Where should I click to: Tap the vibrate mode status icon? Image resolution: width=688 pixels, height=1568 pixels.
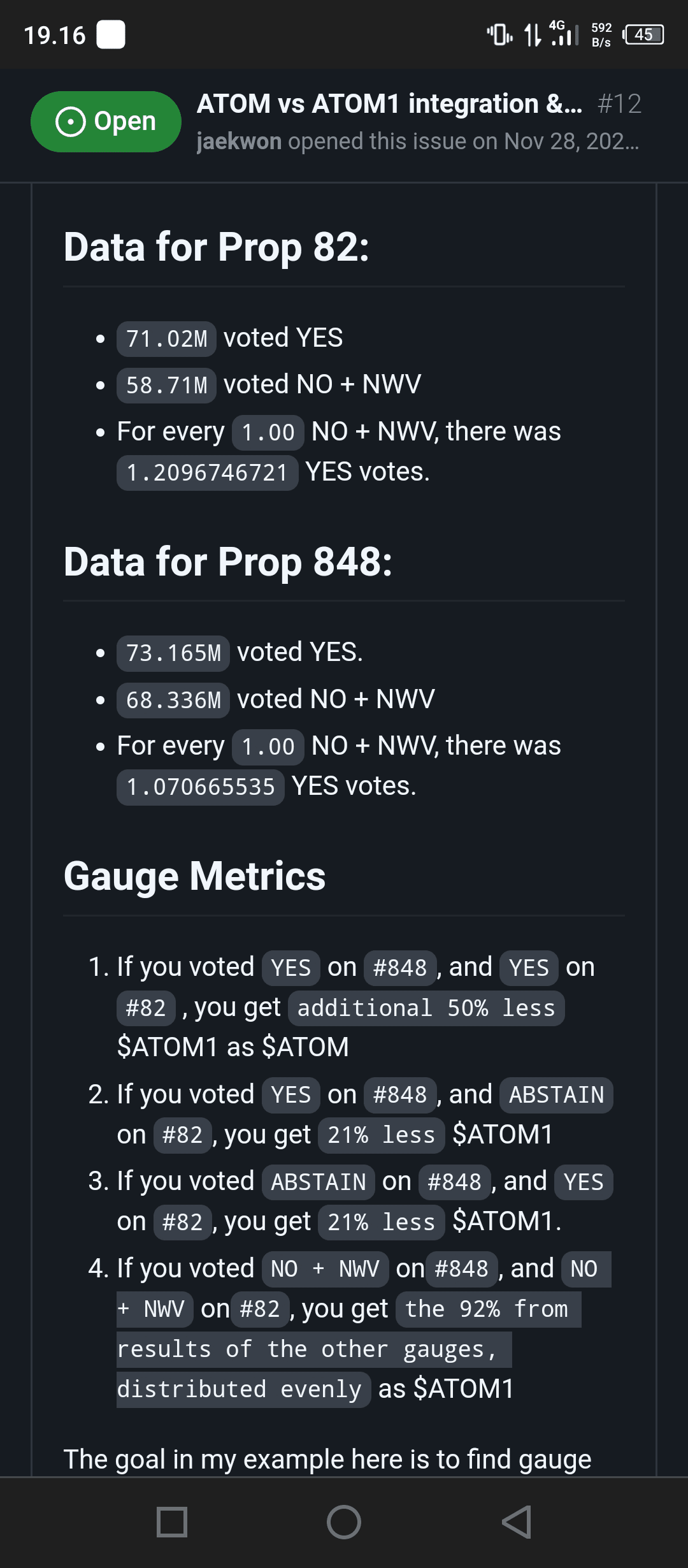[x=499, y=34]
